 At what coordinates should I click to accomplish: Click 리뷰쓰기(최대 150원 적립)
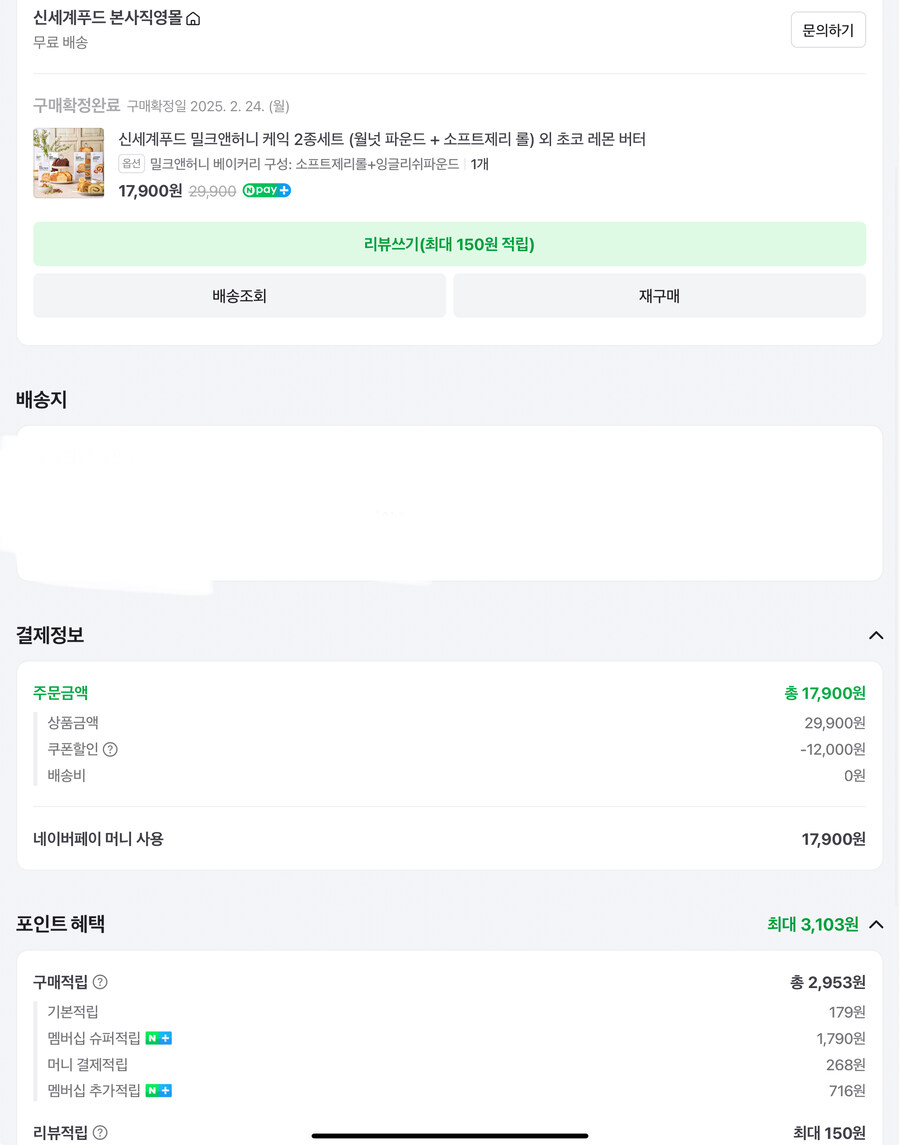point(450,244)
